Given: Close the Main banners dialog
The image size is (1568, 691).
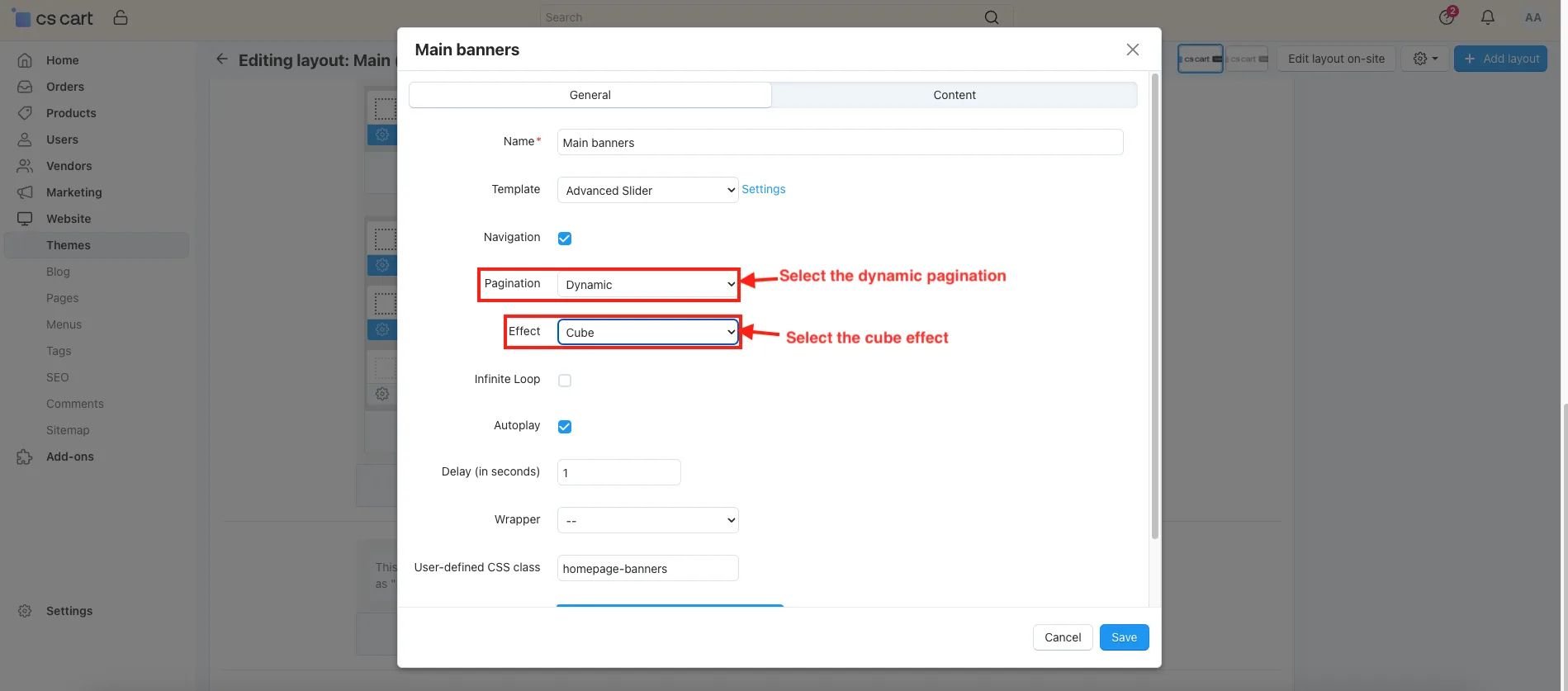Looking at the screenshot, I should (1133, 50).
